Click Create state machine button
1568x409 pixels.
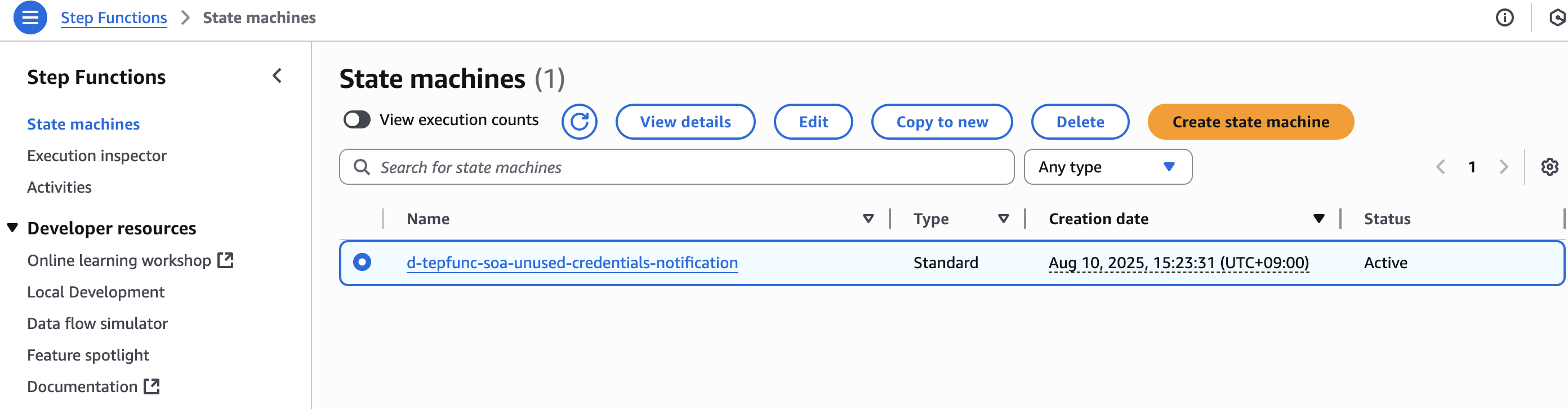(1250, 122)
